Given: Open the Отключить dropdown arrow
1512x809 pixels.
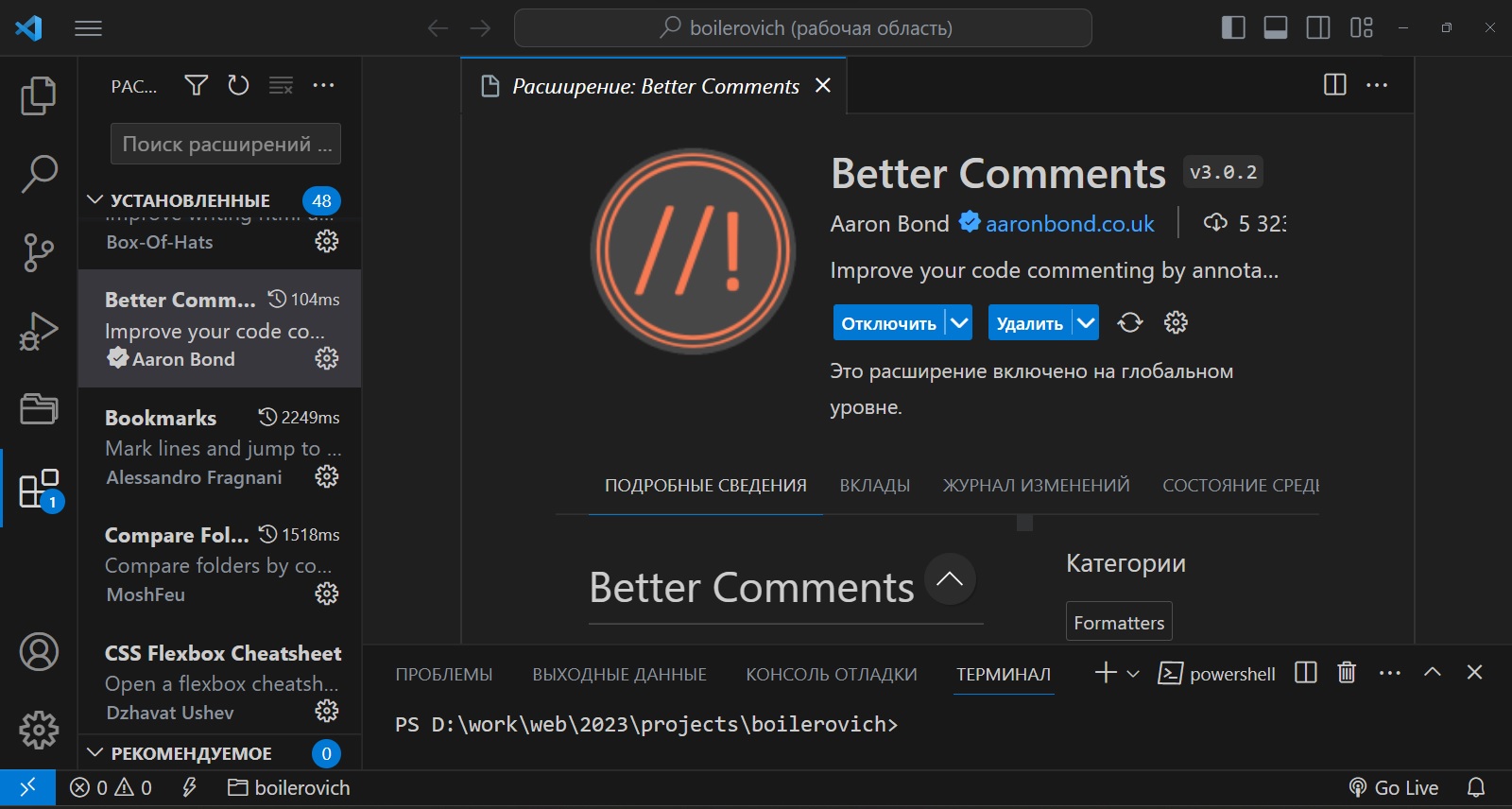Looking at the screenshot, I should (959, 323).
